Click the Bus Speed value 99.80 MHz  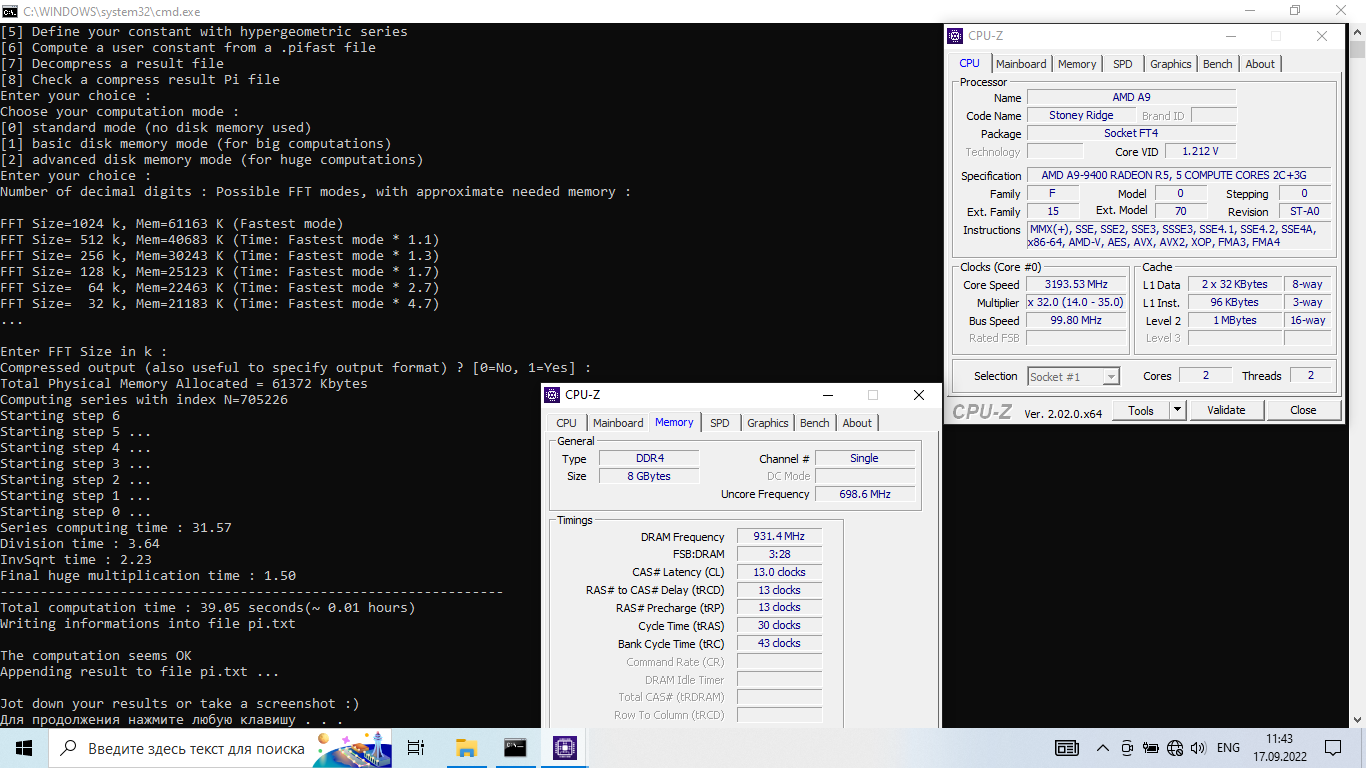[x=1076, y=321]
